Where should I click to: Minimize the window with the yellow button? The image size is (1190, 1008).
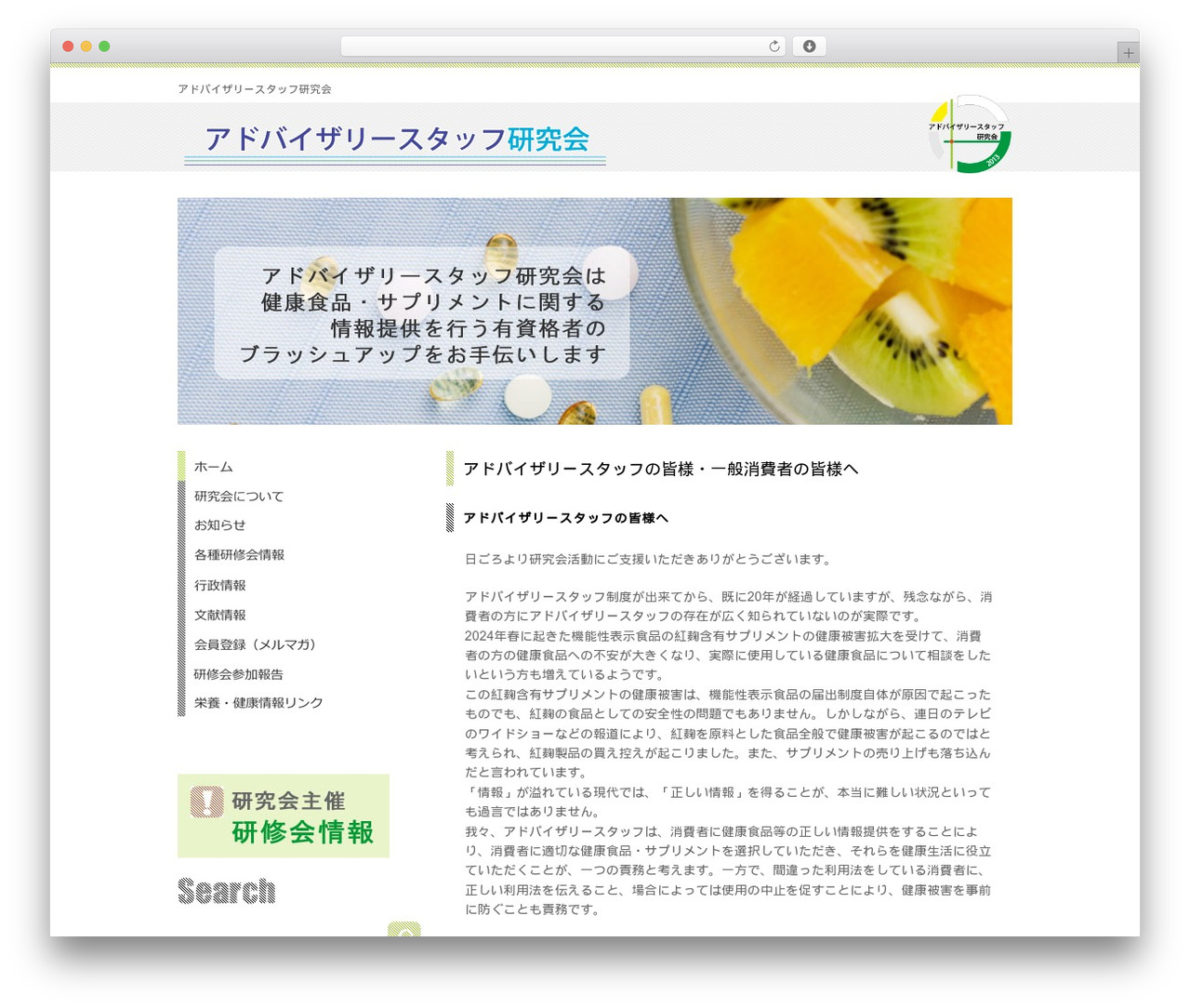point(86,46)
